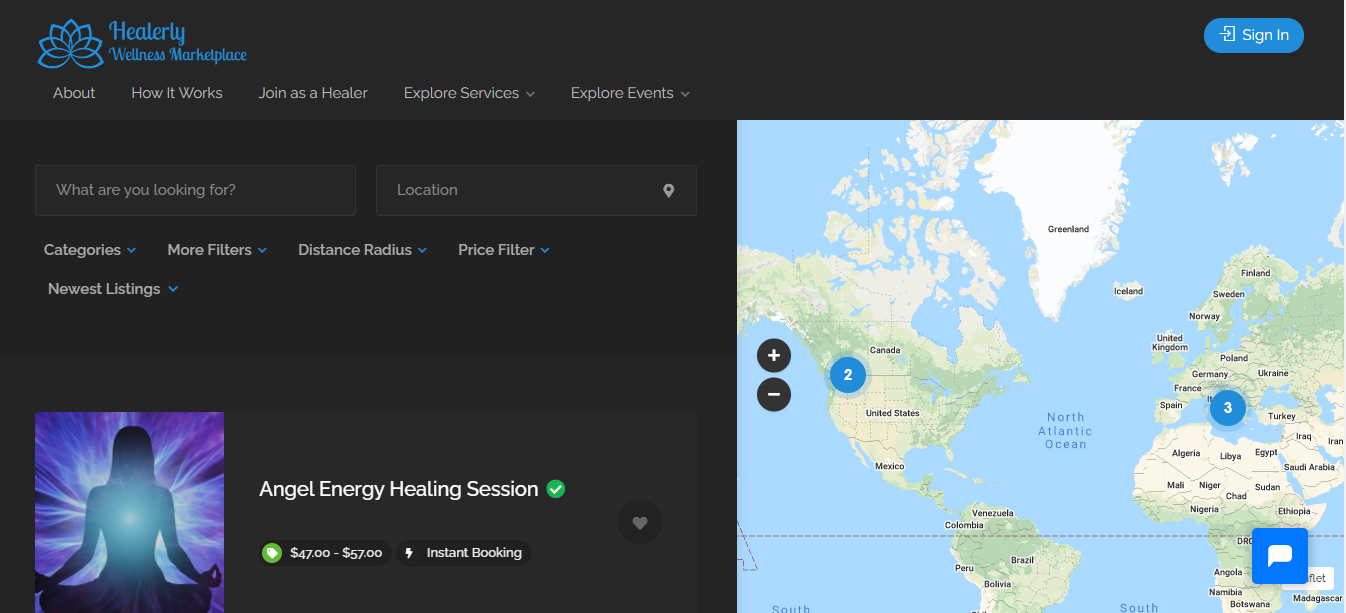This screenshot has width=1346, height=613.
Task: Click the Healerly lotus logo
Action: (x=68, y=42)
